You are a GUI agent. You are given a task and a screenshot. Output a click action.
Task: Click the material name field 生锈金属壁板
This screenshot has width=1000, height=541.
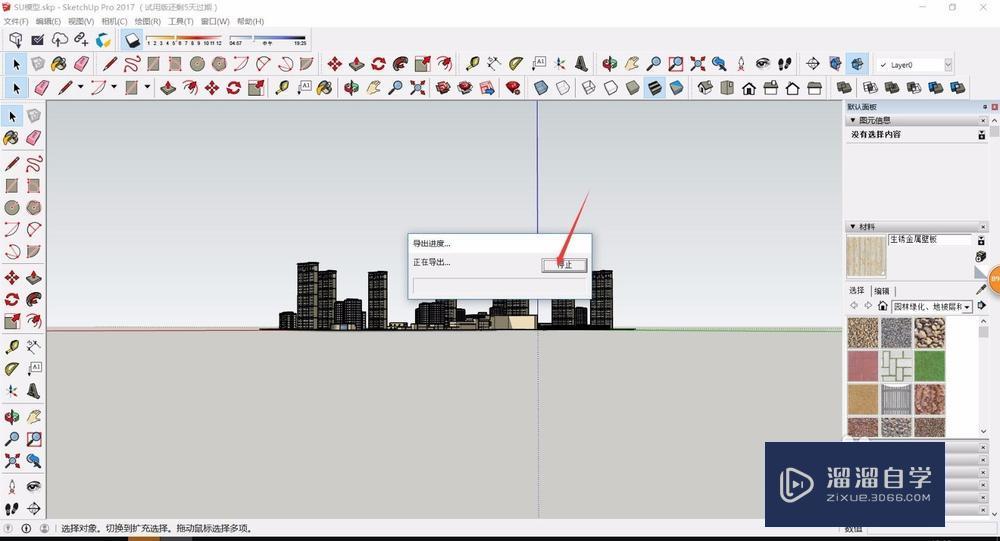pyautogui.click(x=929, y=239)
